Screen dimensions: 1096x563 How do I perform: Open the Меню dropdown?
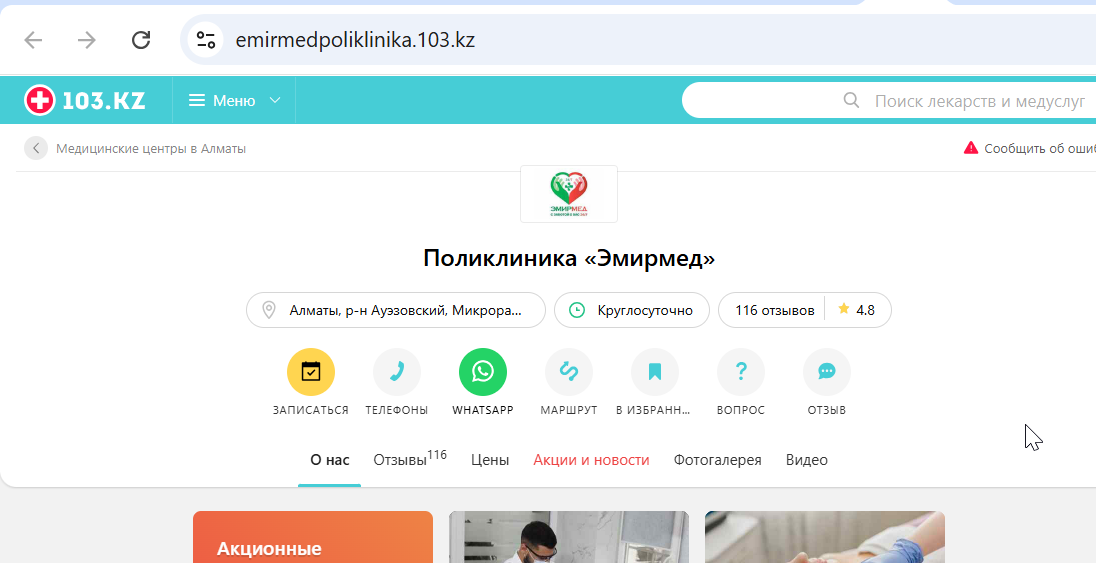[x=234, y=101]
